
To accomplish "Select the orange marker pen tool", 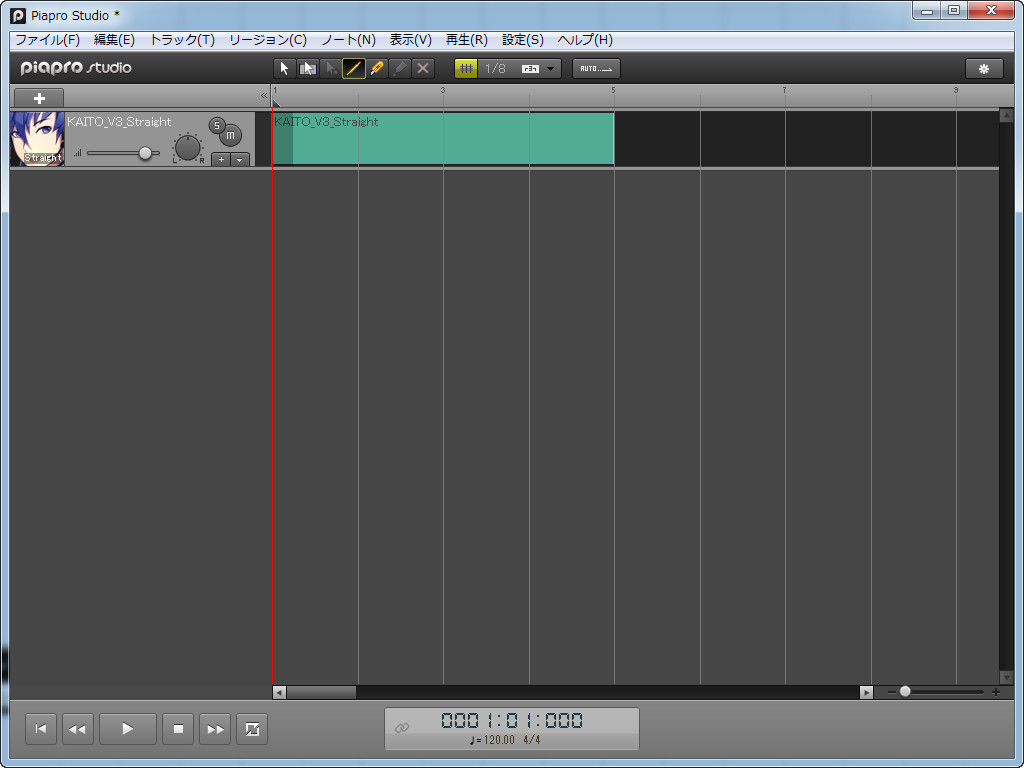I will click(x=377, y=69).
